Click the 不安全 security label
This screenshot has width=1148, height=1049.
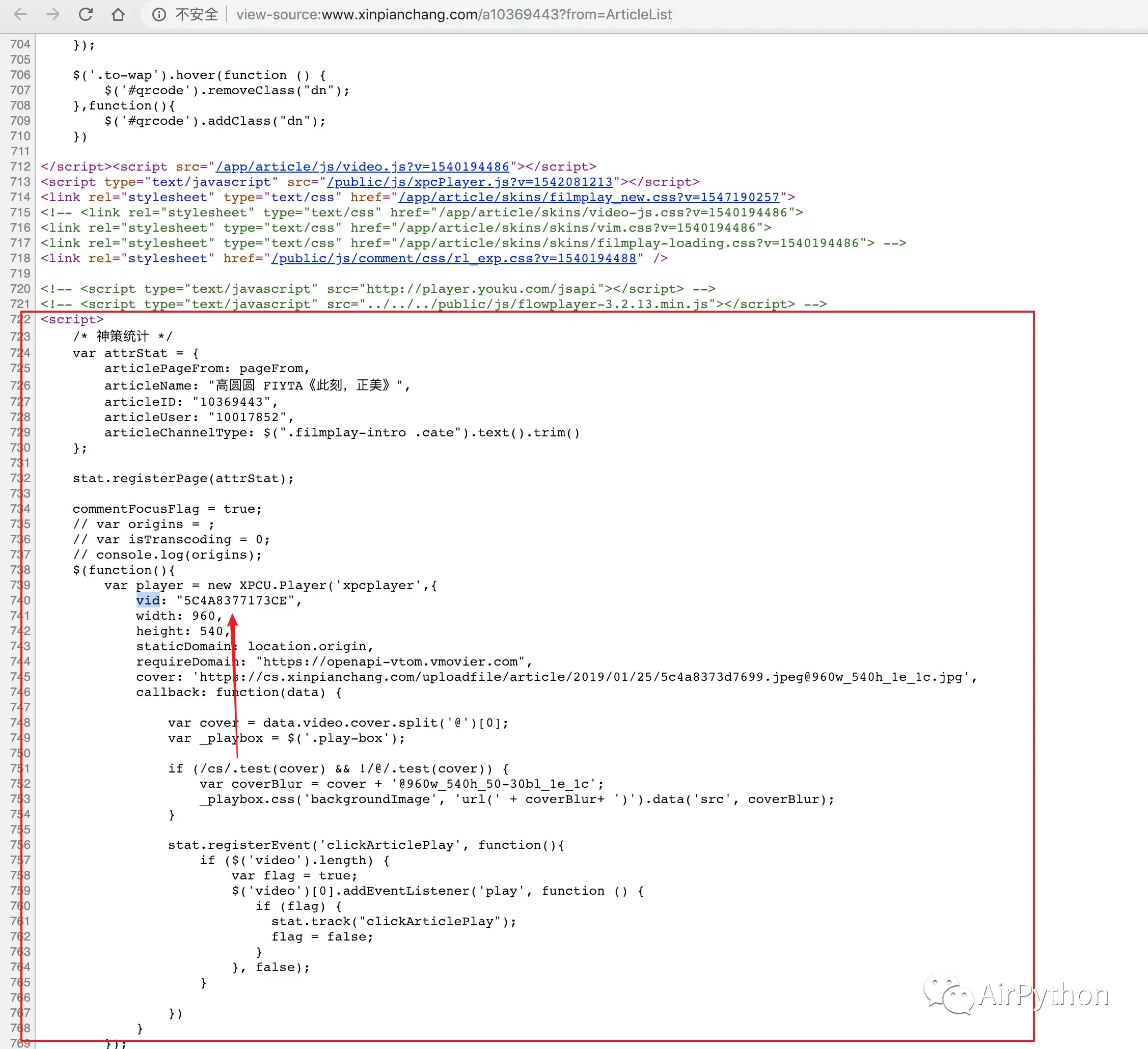[197, 14]
